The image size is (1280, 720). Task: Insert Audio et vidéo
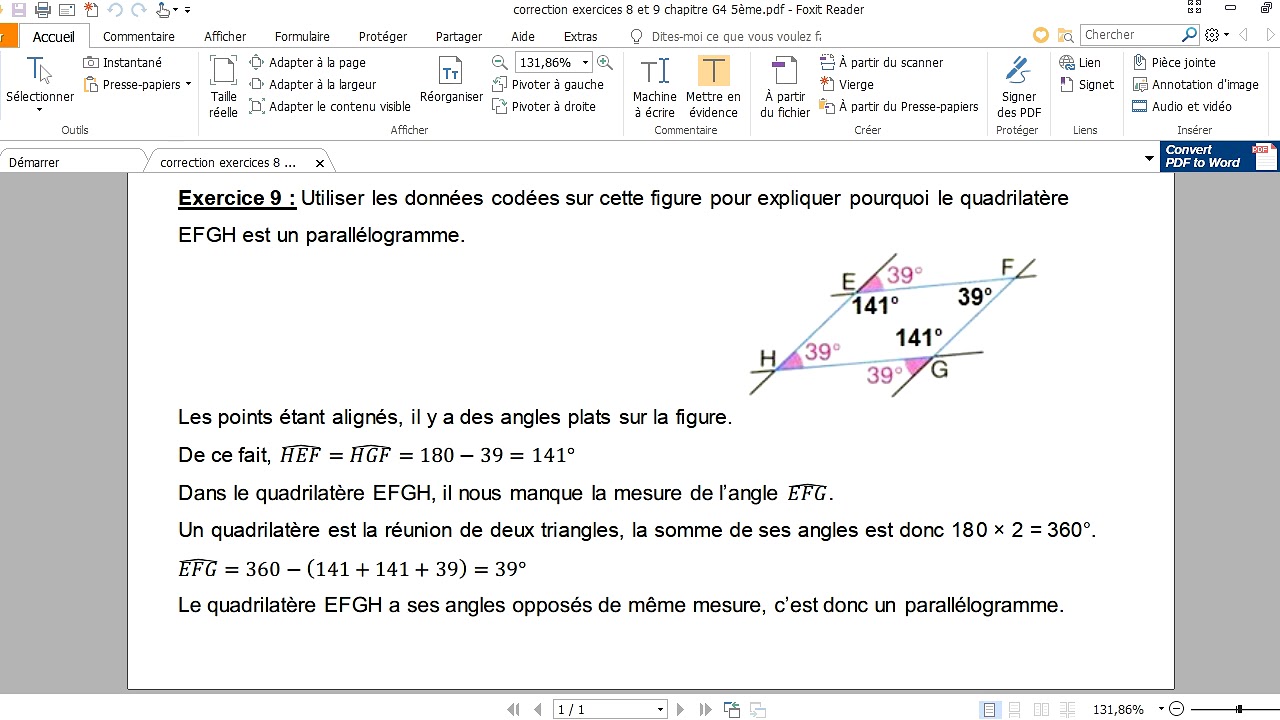(x=1182, y=106)
